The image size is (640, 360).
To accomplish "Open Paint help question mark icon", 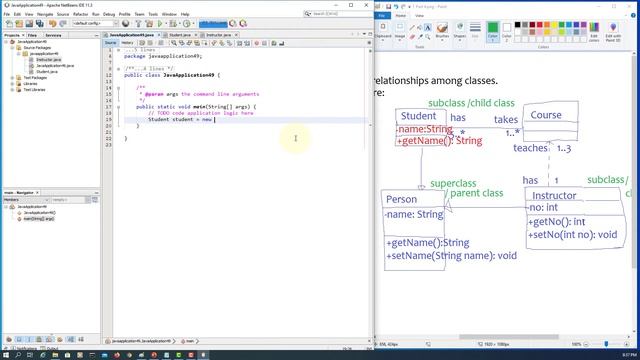I will (633, 16).
